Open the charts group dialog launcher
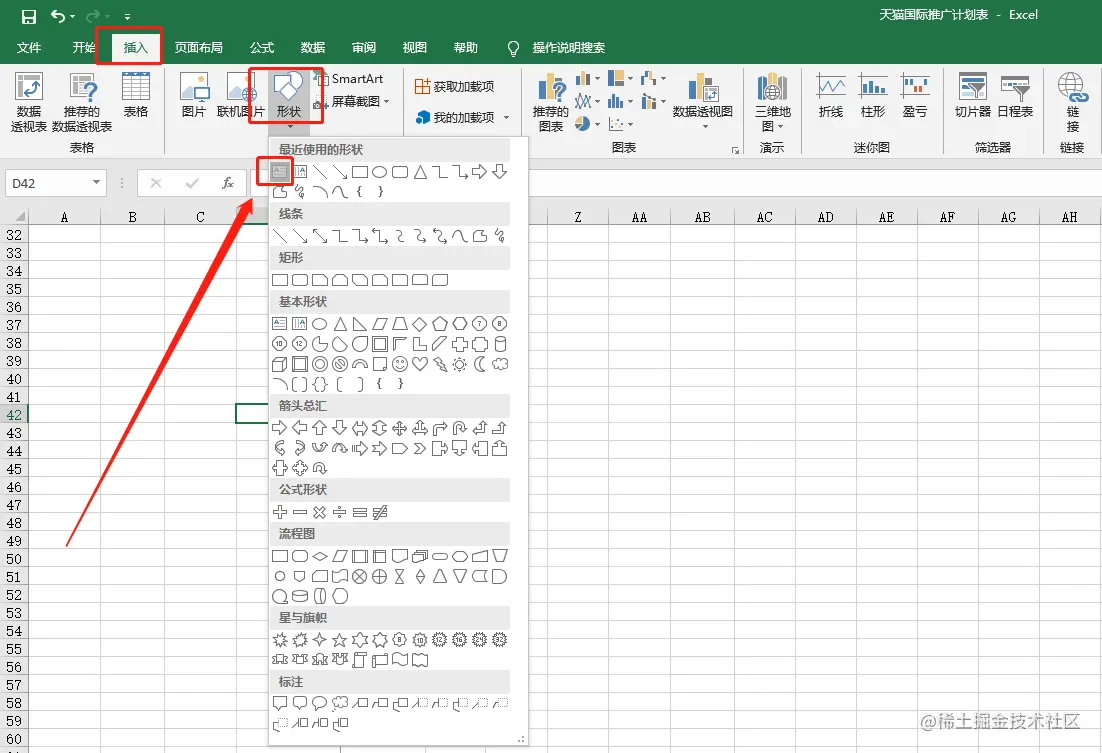The width and height of the screenshot is (1102, 753). [735, 150]
